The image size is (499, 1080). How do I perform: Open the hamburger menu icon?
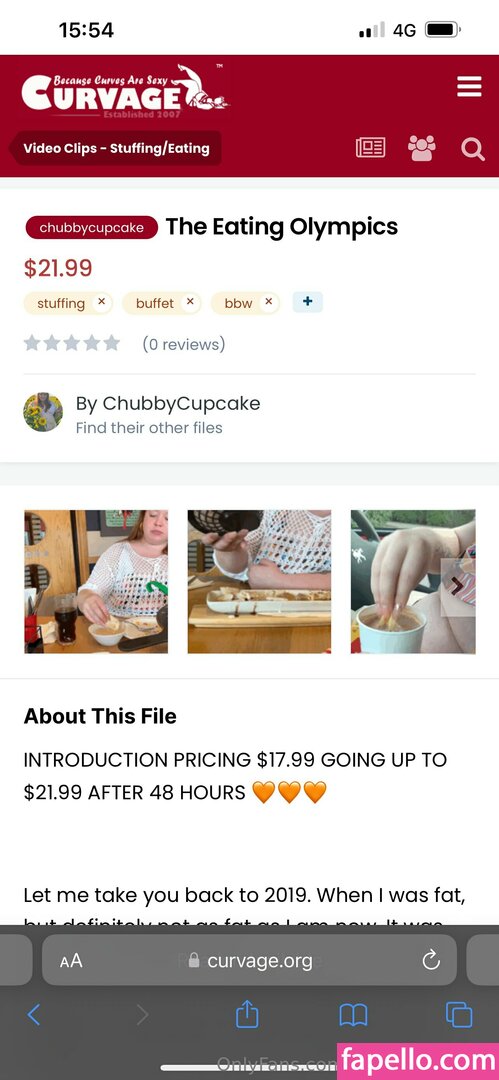(469, 87)
